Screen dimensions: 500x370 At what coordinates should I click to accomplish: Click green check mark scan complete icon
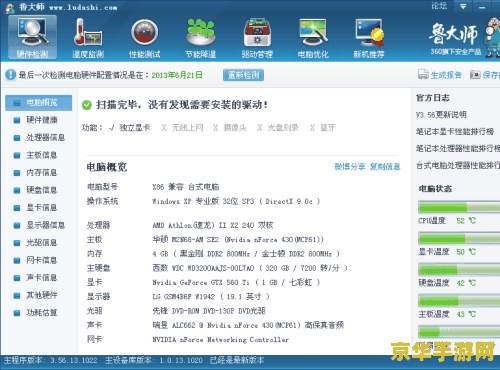pyautogui.click(x=87, y=105)
